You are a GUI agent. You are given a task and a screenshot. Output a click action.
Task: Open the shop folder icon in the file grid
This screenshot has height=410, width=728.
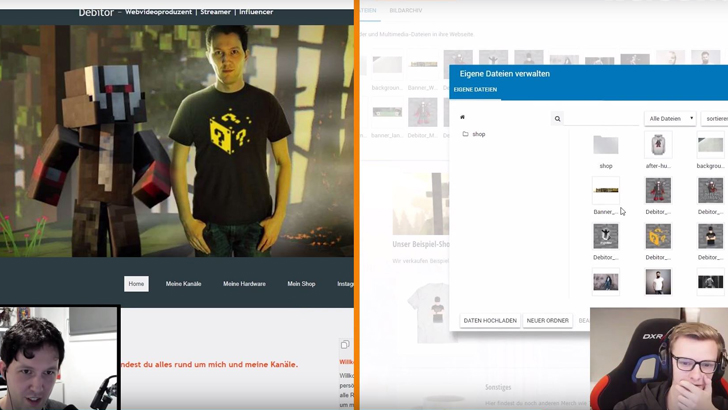(x=606, y=145)
